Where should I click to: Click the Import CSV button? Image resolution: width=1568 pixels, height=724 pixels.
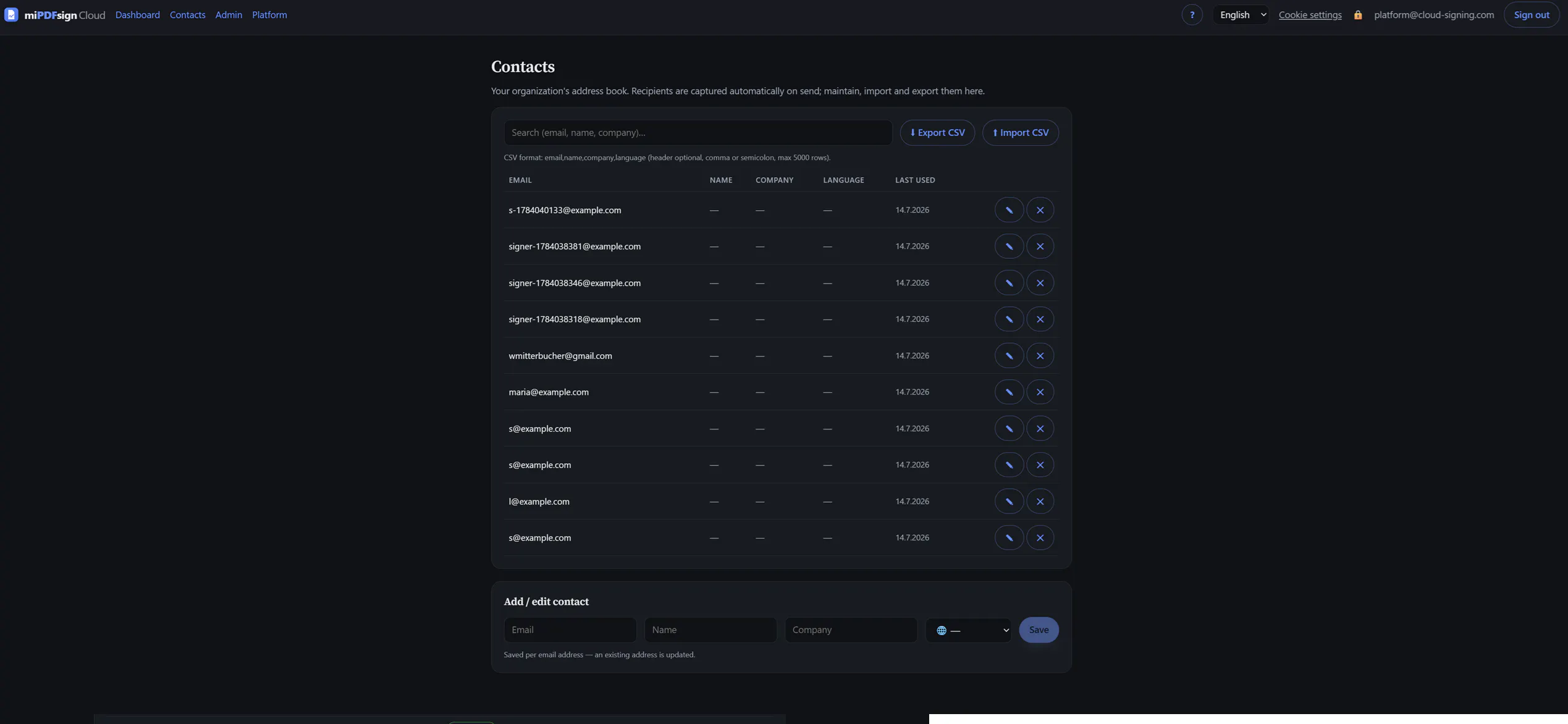1020,132
